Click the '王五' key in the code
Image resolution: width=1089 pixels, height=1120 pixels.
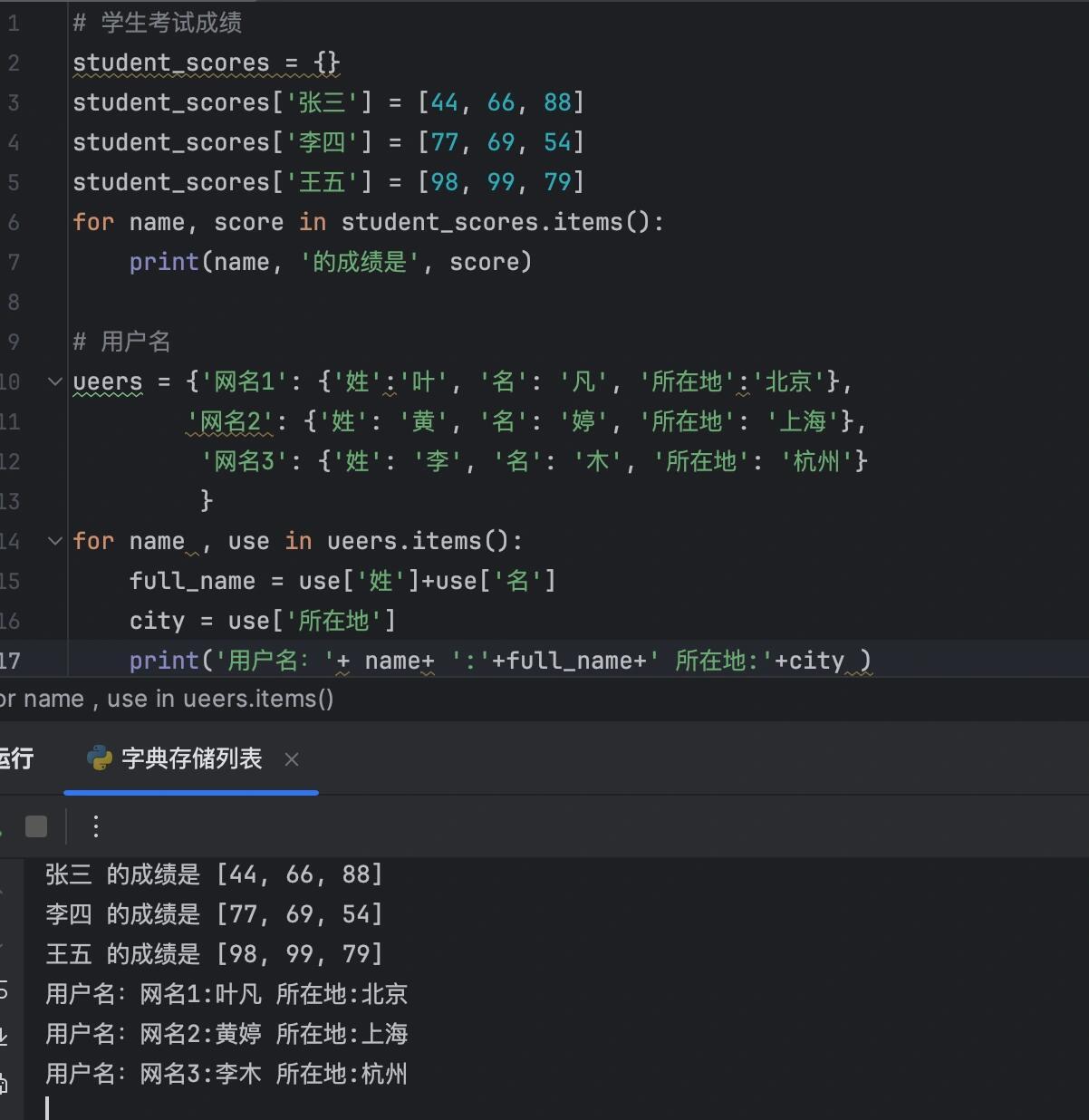coord(322,182)
